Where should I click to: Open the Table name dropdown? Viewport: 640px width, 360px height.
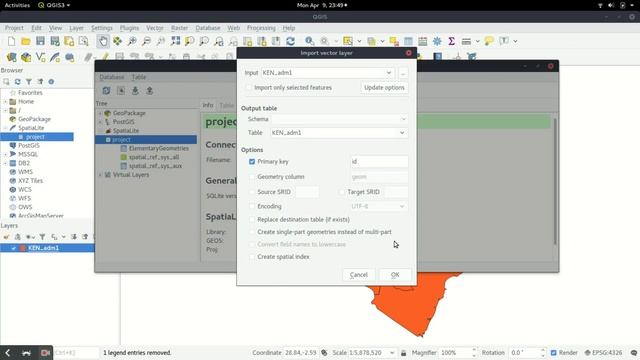click(339, 133)
